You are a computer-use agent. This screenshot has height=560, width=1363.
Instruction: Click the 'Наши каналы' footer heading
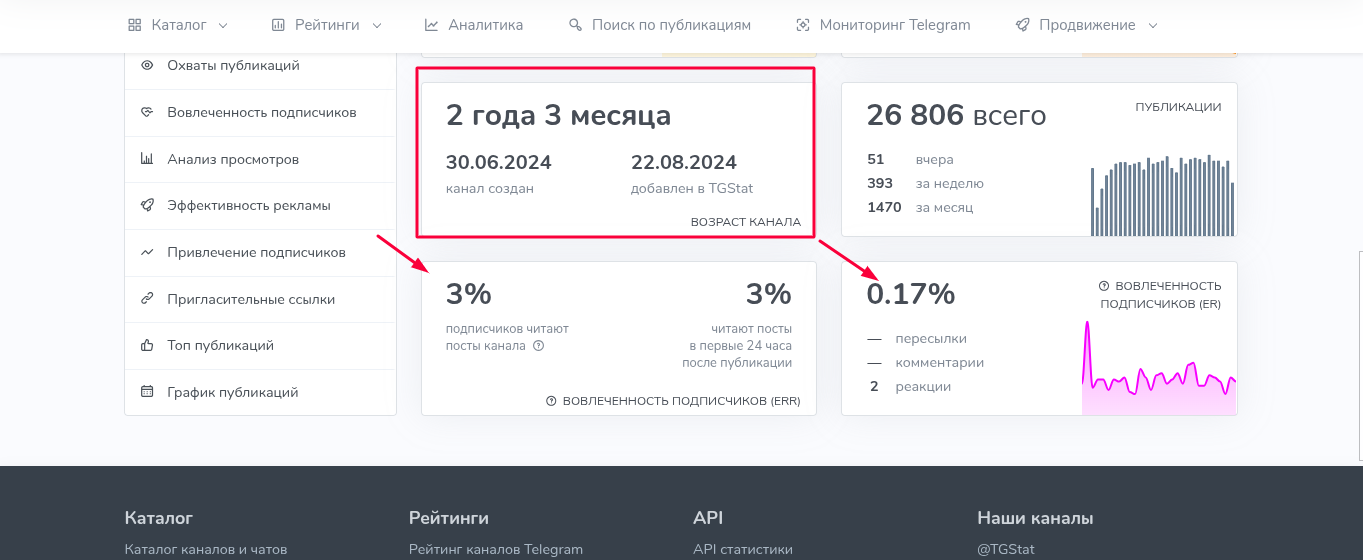(1035, 518)
